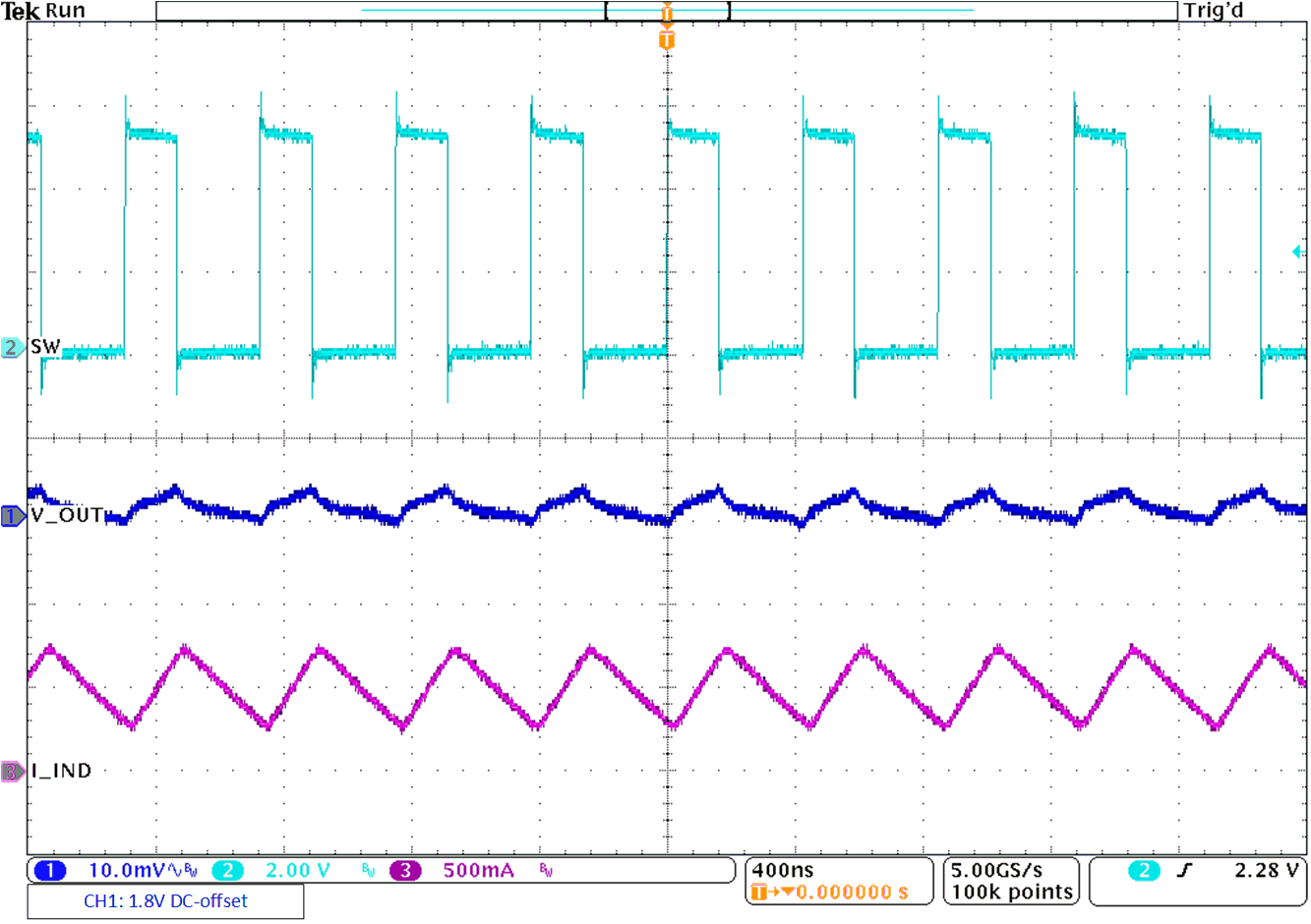Click the orange trigger position marker at top
Screen dimensions: 1311x924
pyautogui.click(x=668, y=13)
